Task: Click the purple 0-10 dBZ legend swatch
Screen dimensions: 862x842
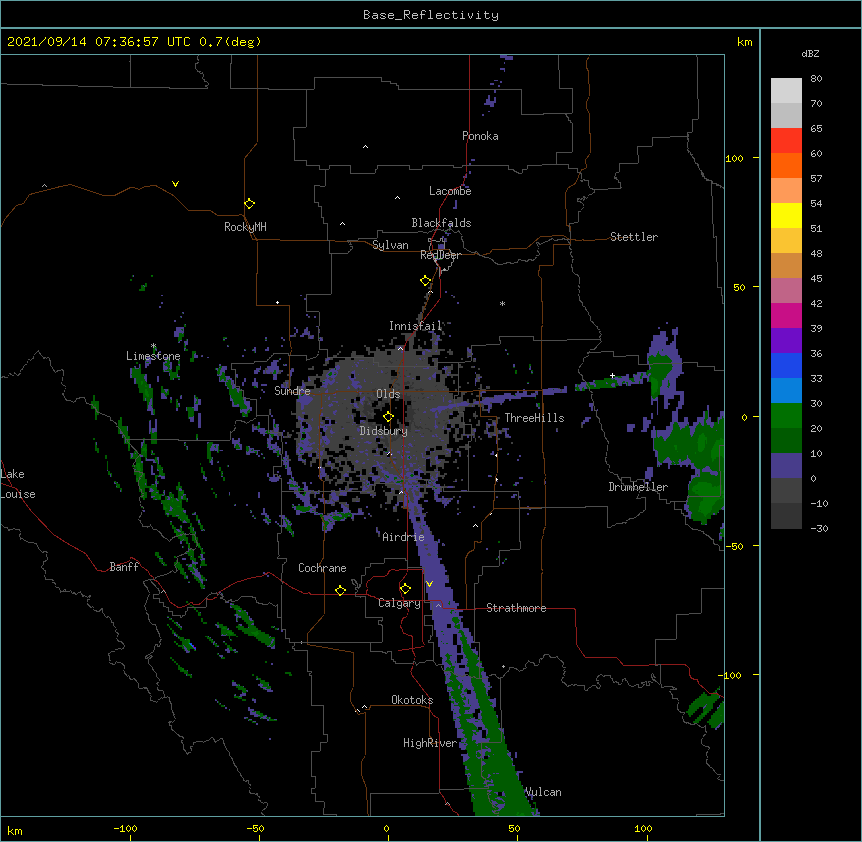Action: [x=786, y=466]
